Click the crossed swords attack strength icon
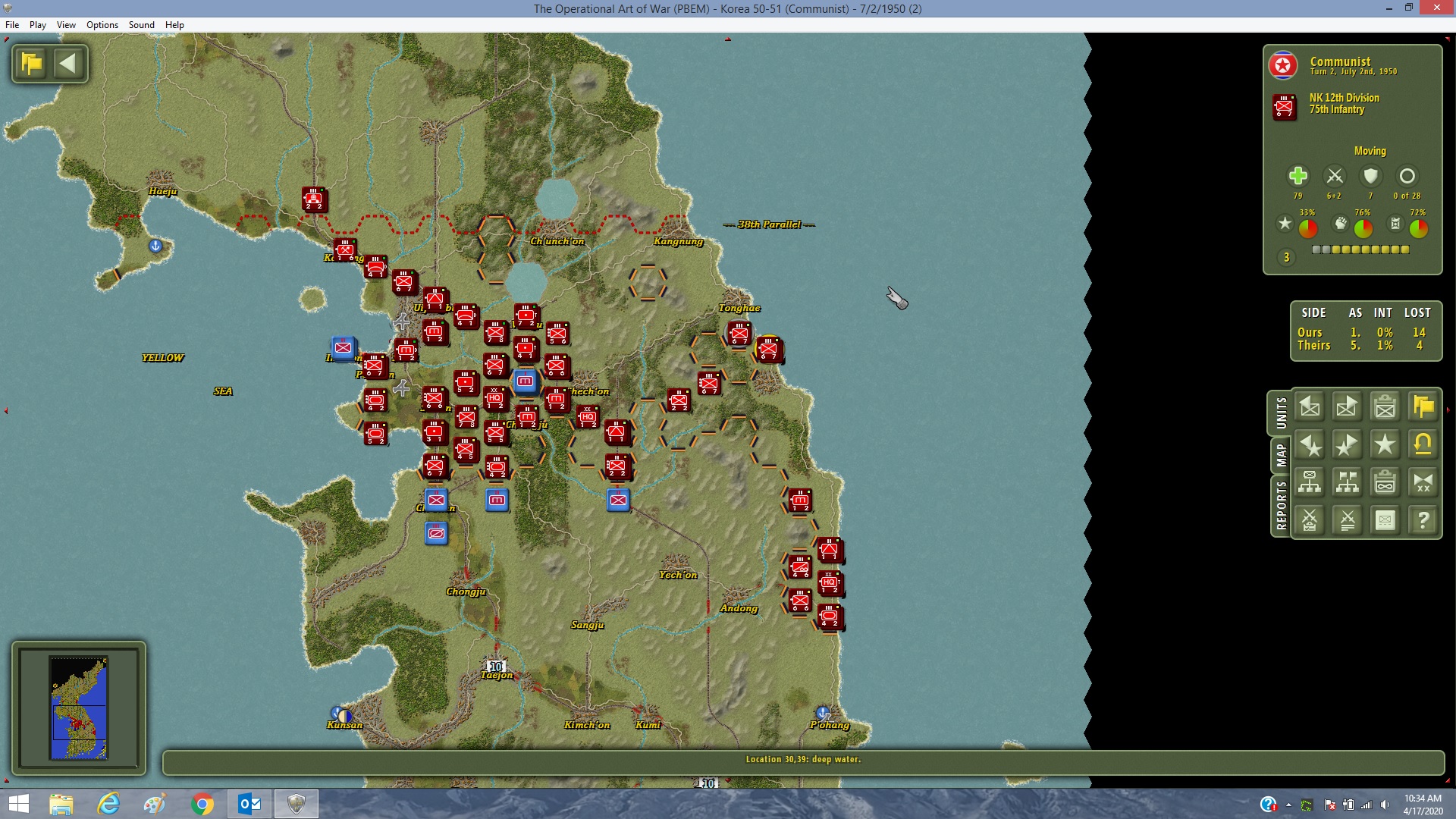Image resolution: width=1456 pixels, height=819 pixels. [x=1334, y=176]
